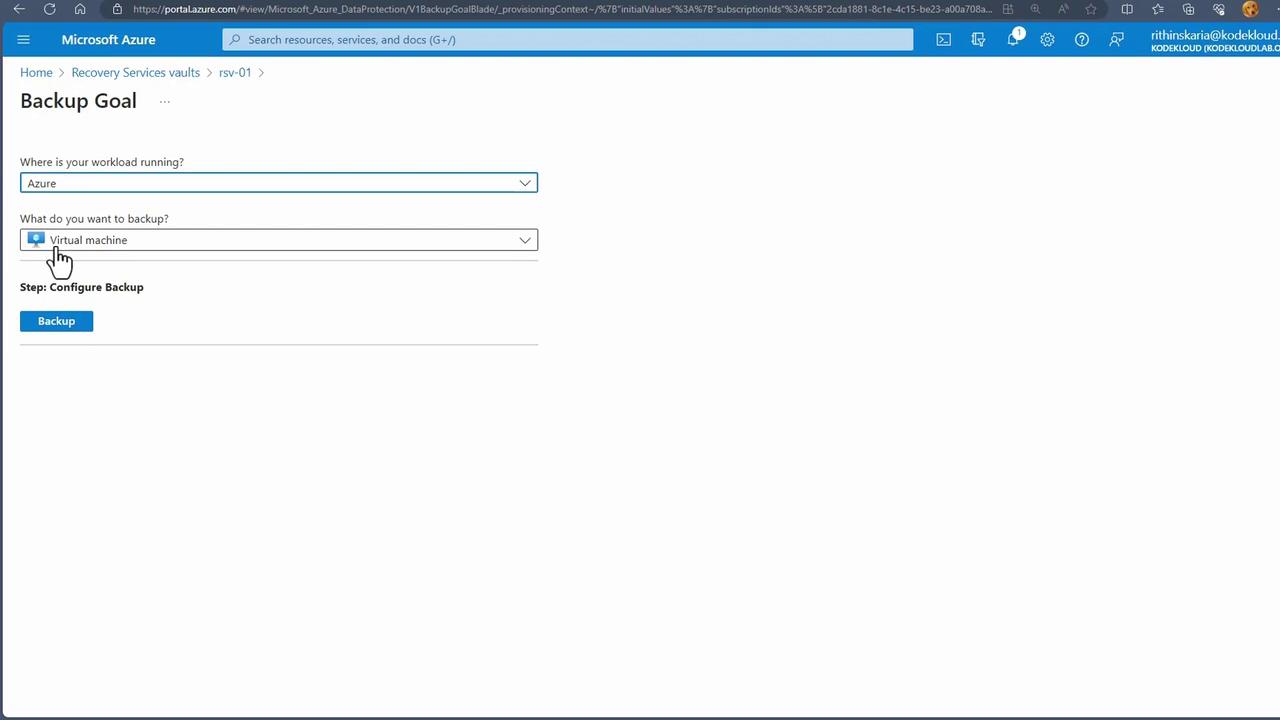Open browser zoom magnifier in address bar

(1035, 9)
